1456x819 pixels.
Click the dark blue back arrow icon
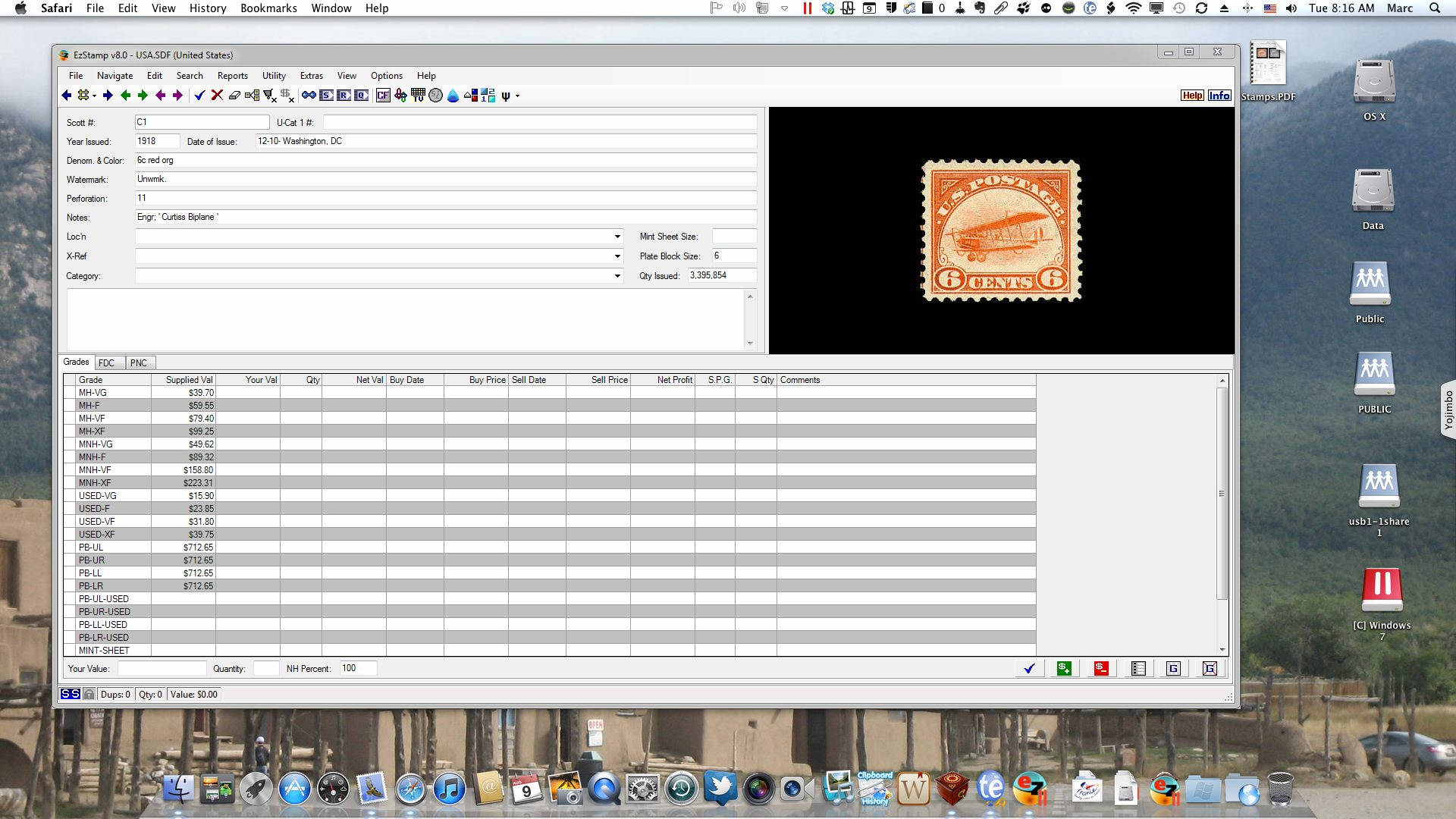[67, 96]
